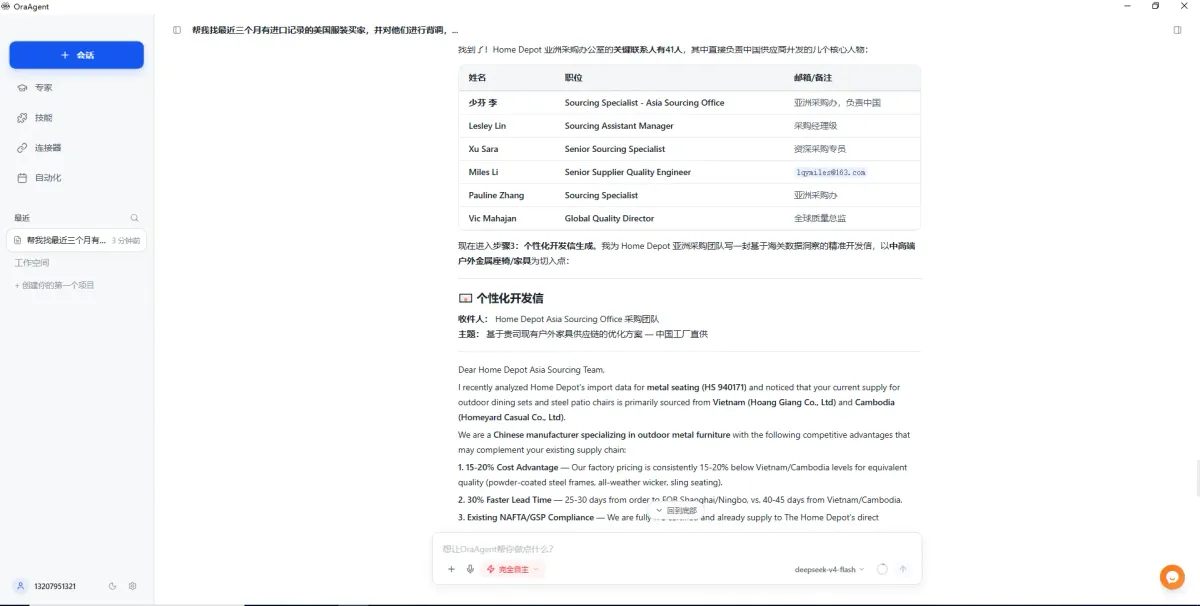The image size is (1200, 606).
Task: Click the plus attachment icon in input
Action: click(451, 569)
